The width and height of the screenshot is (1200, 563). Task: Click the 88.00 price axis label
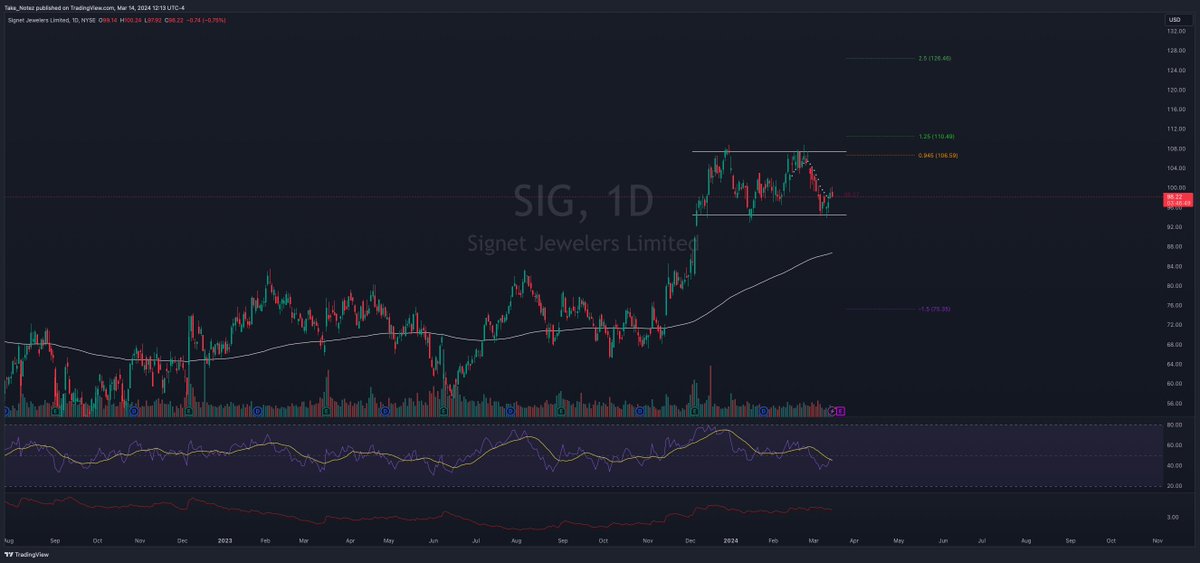point(1174,246)
